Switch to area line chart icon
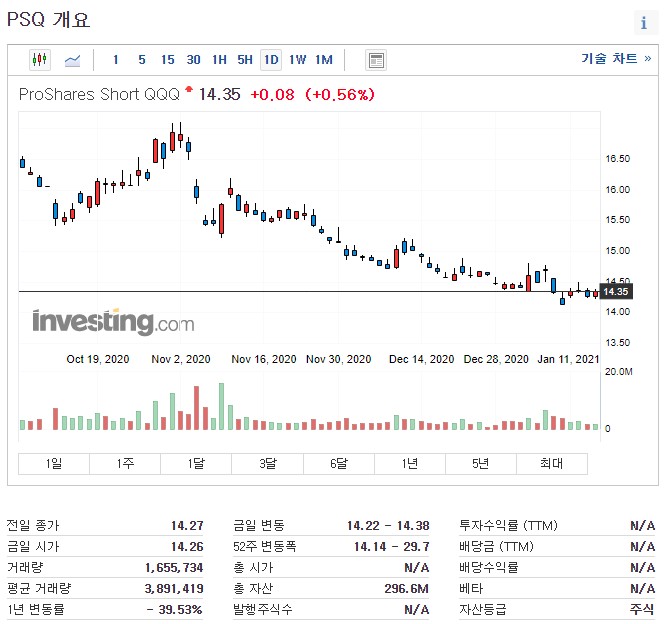Viewport: 666px width, 624px height. [x=72, y=60]
